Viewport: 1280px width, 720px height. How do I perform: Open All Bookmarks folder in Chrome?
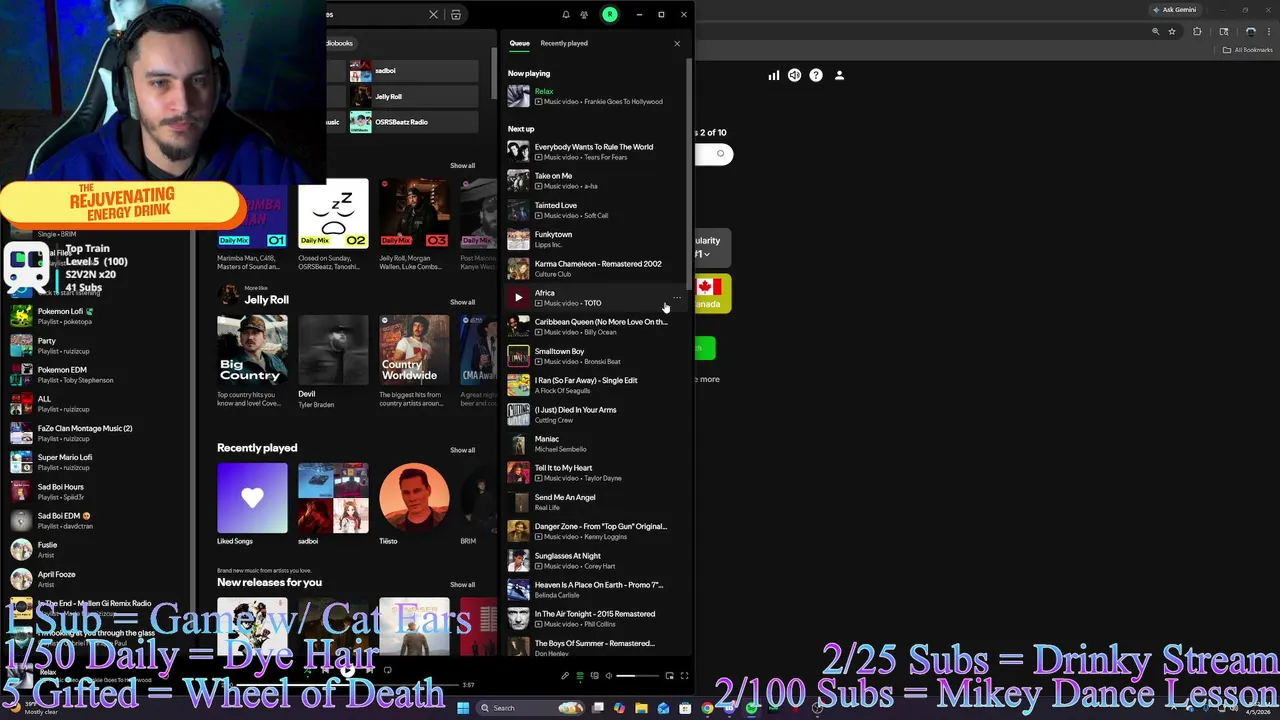(1248, 50)
